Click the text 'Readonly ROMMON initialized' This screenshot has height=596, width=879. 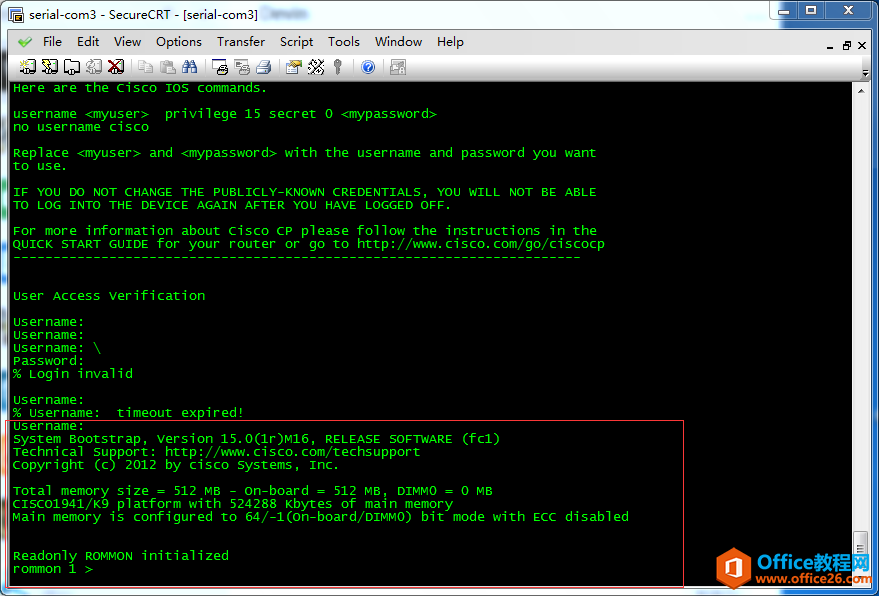(121, 556)
